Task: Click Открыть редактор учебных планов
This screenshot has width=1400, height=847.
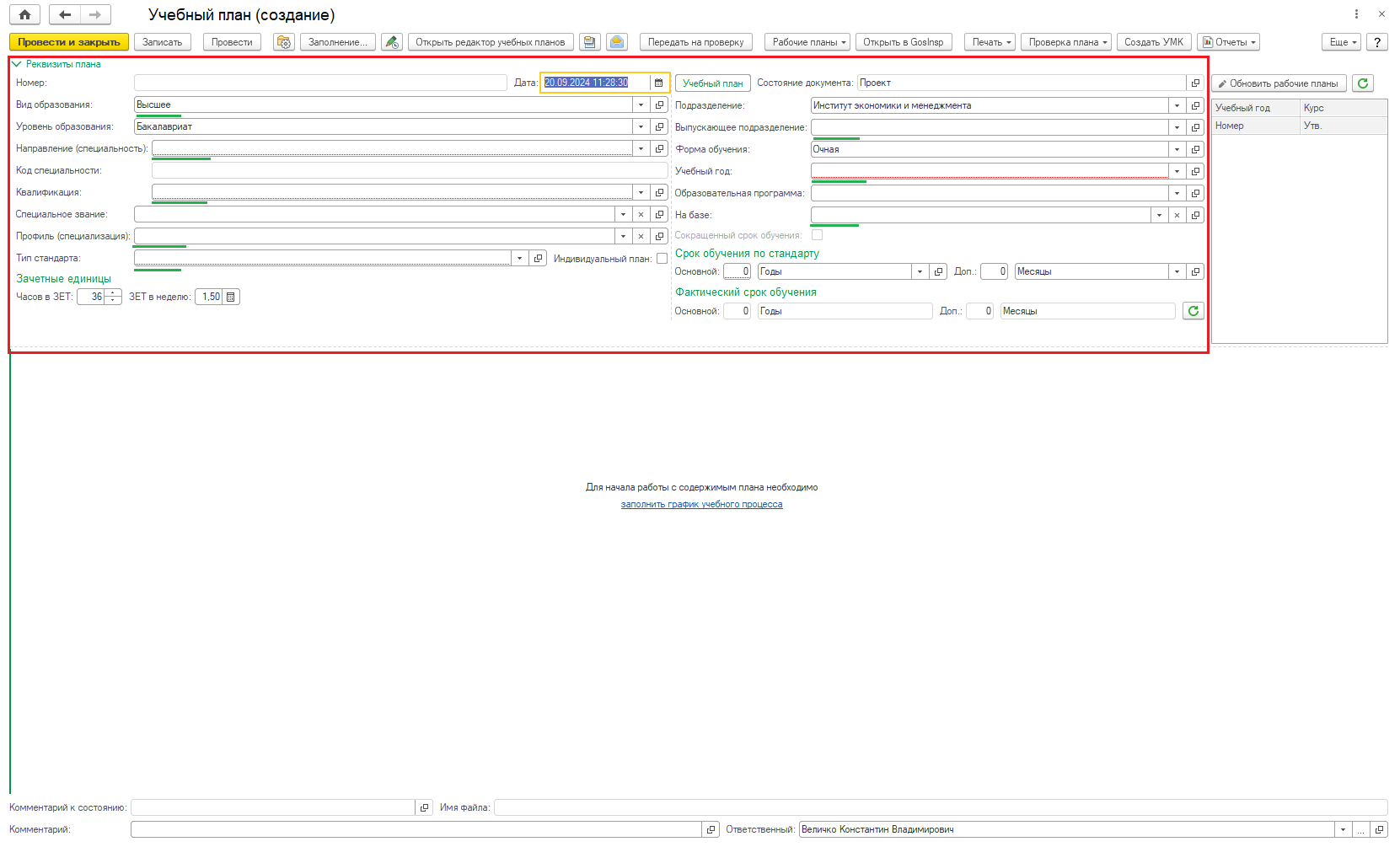Action: coord(491,42)
